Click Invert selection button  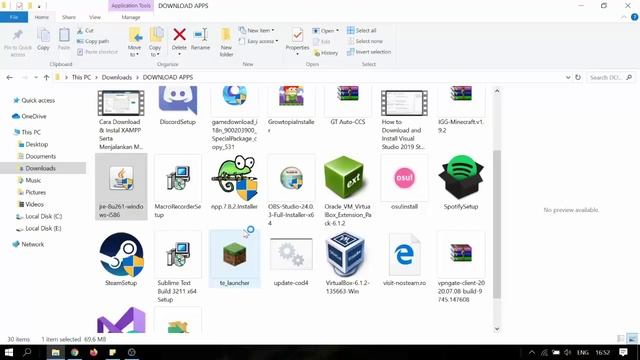369,52
